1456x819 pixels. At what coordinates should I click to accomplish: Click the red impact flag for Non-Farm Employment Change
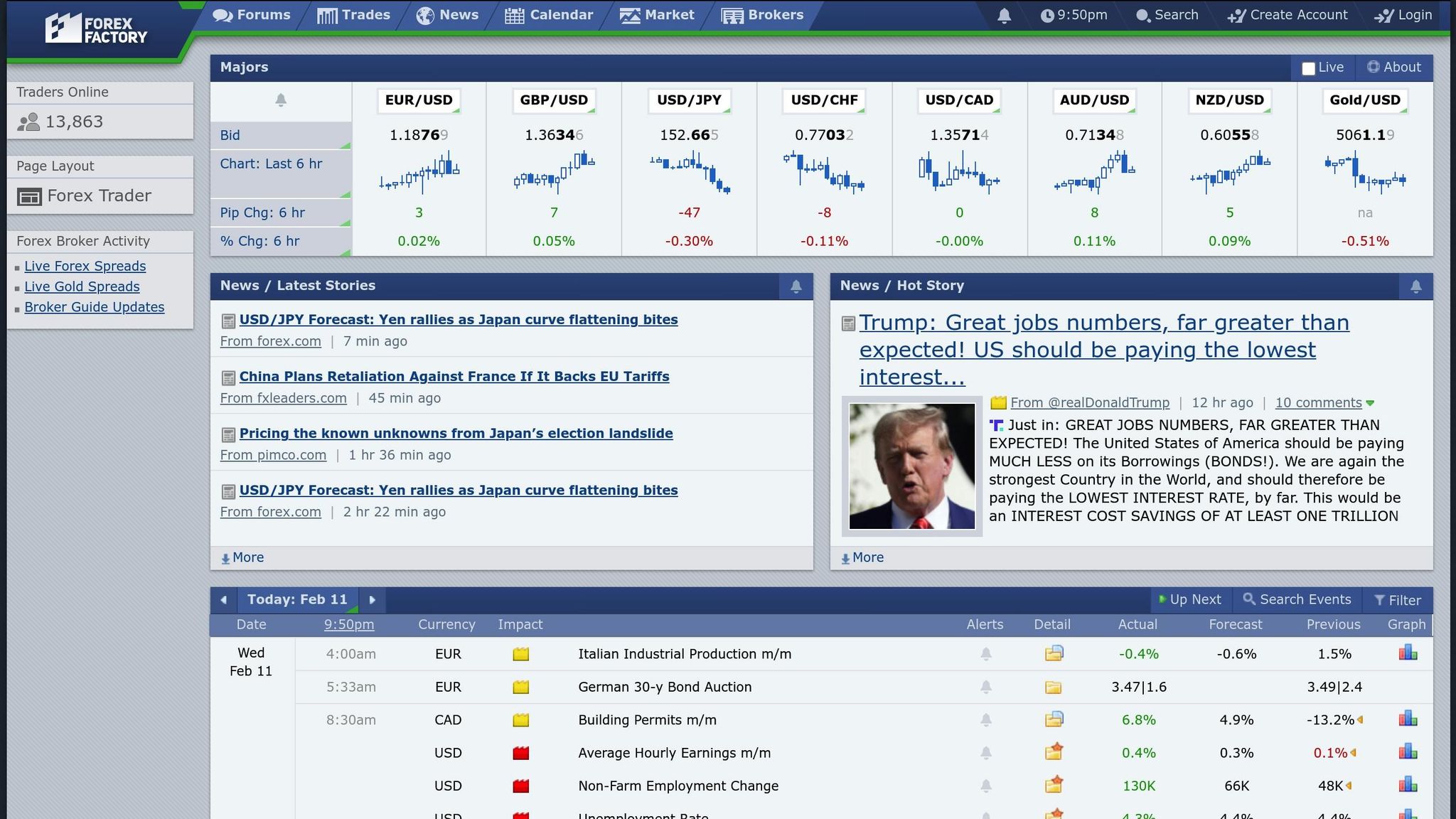pyautogui.click(x=521, y=786)
